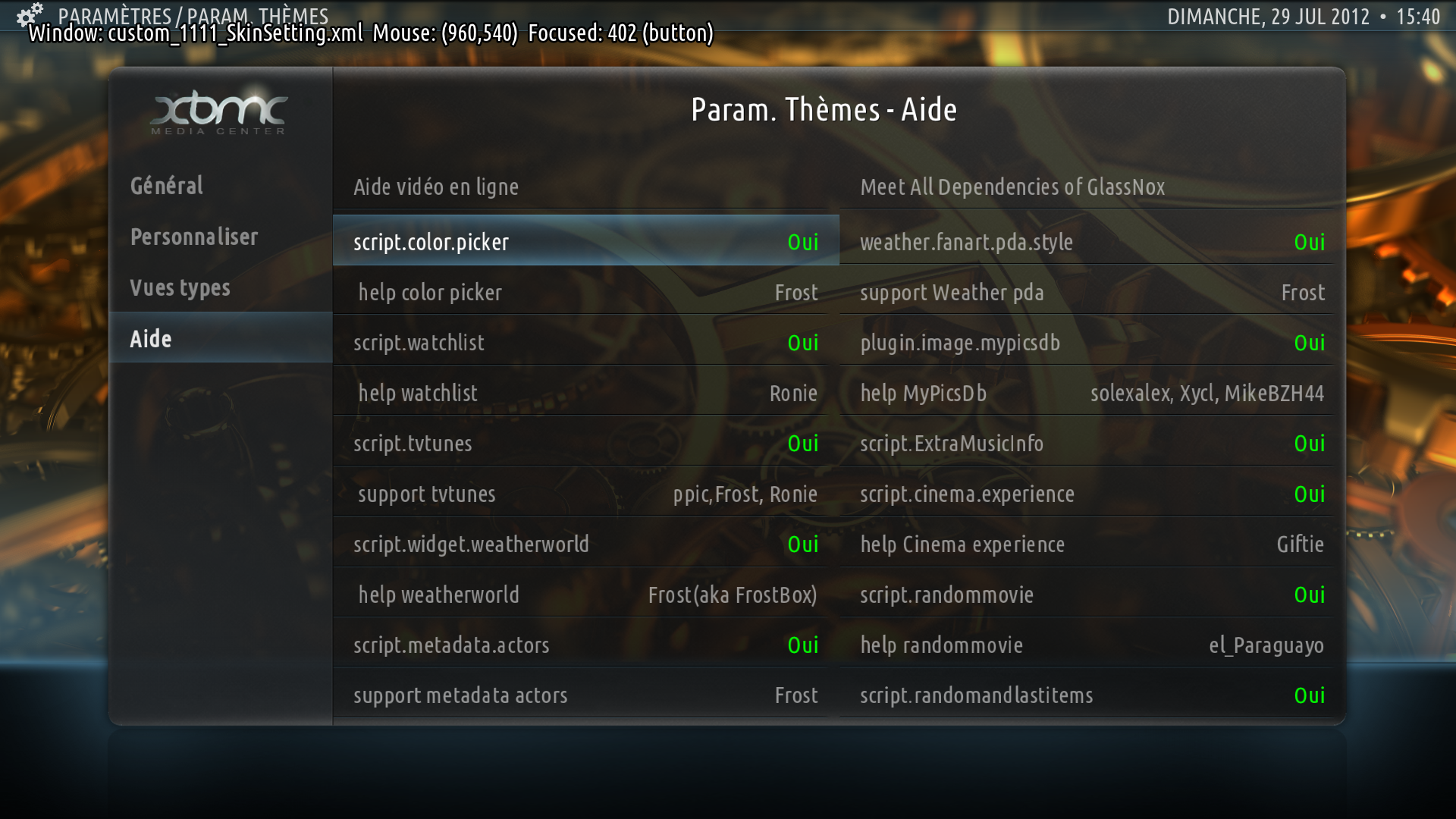Select the Vues types tab
The image size is (1456, 819).
(x=221, y=287)
